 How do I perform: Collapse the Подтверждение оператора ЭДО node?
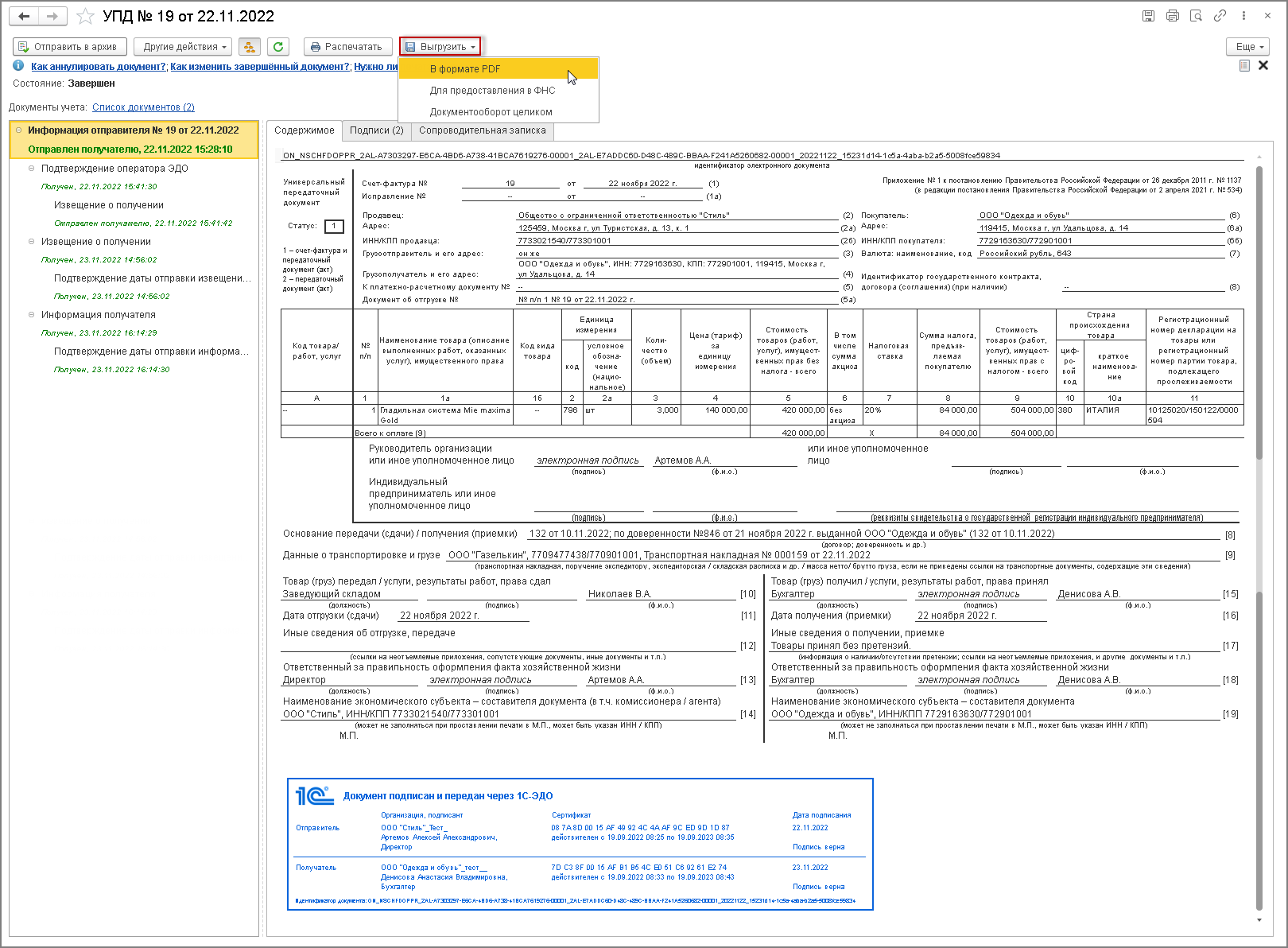tap(32, 169)
